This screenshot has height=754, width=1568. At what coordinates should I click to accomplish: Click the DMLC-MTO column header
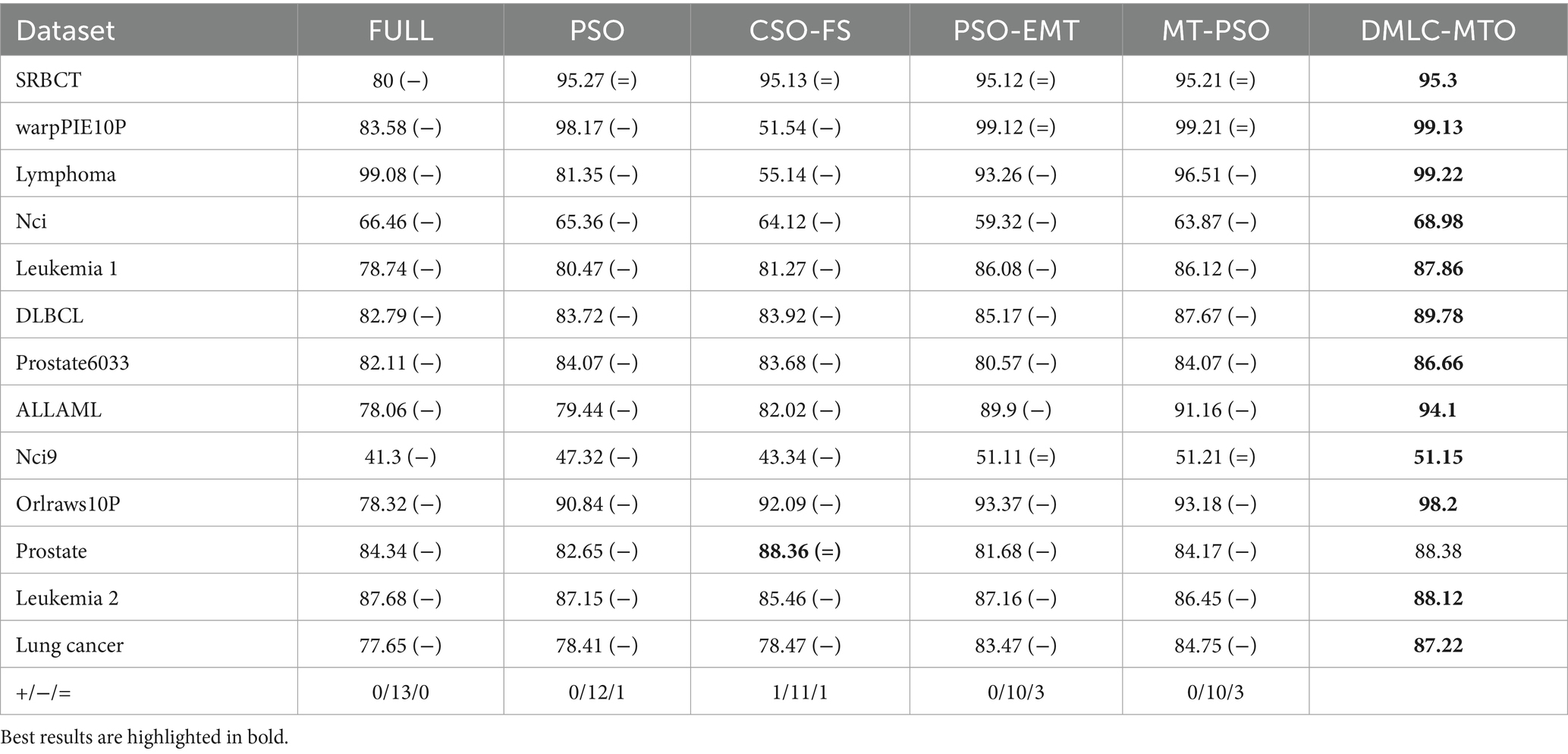pyautogui.click(x=1438, y=30)
